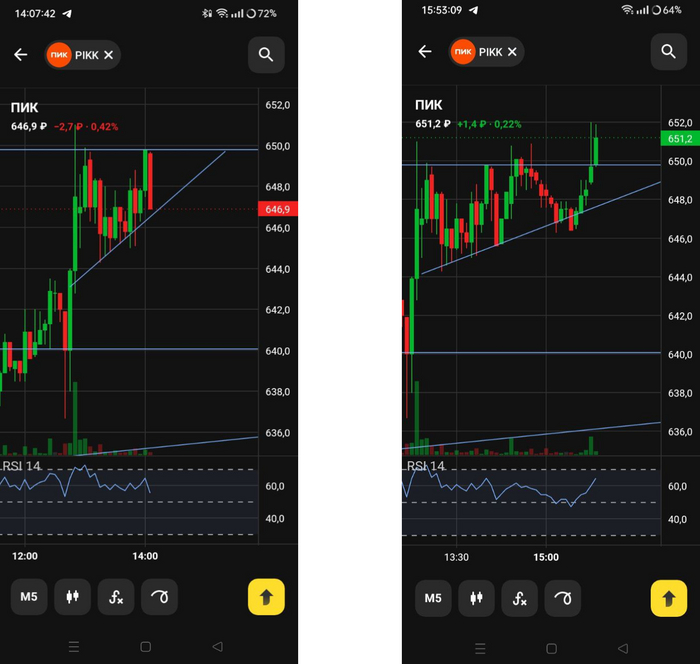Tap the back arrow in right screenshot
The height and width of the screenshot is (664, 700).
[x=425, y=52]
